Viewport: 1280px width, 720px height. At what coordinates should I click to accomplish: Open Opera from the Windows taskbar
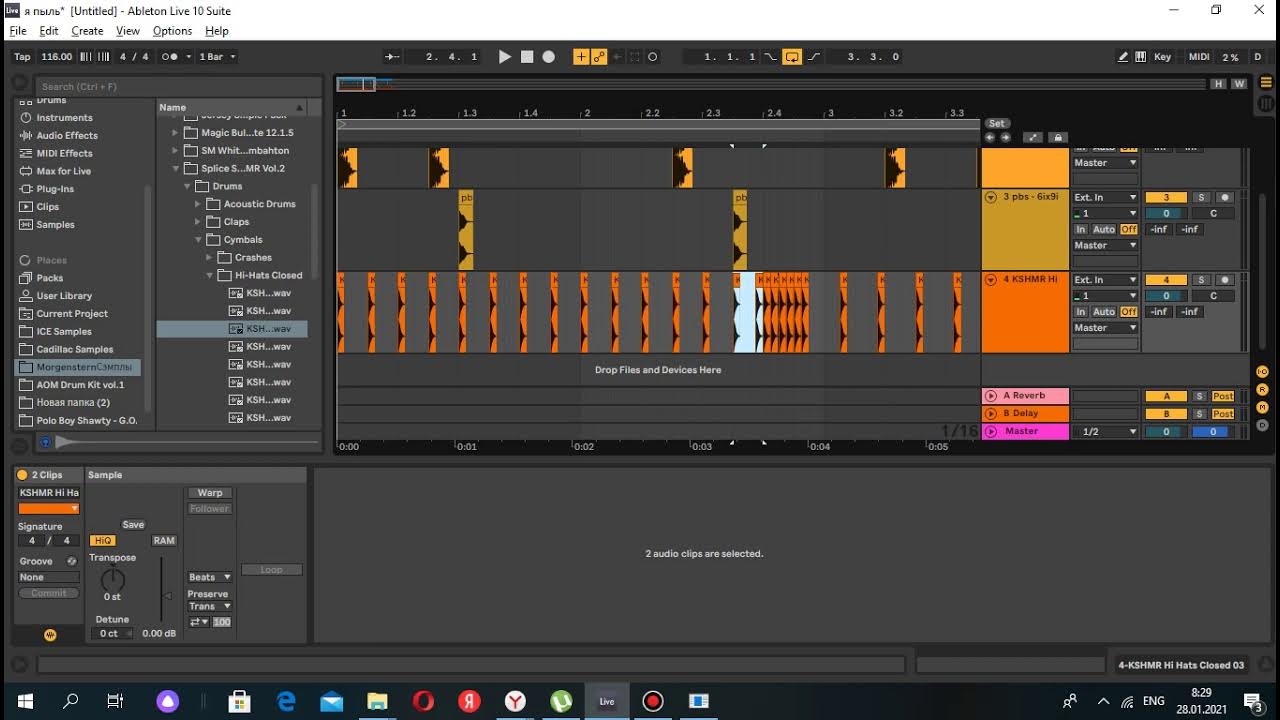click(x=423, y=701)
